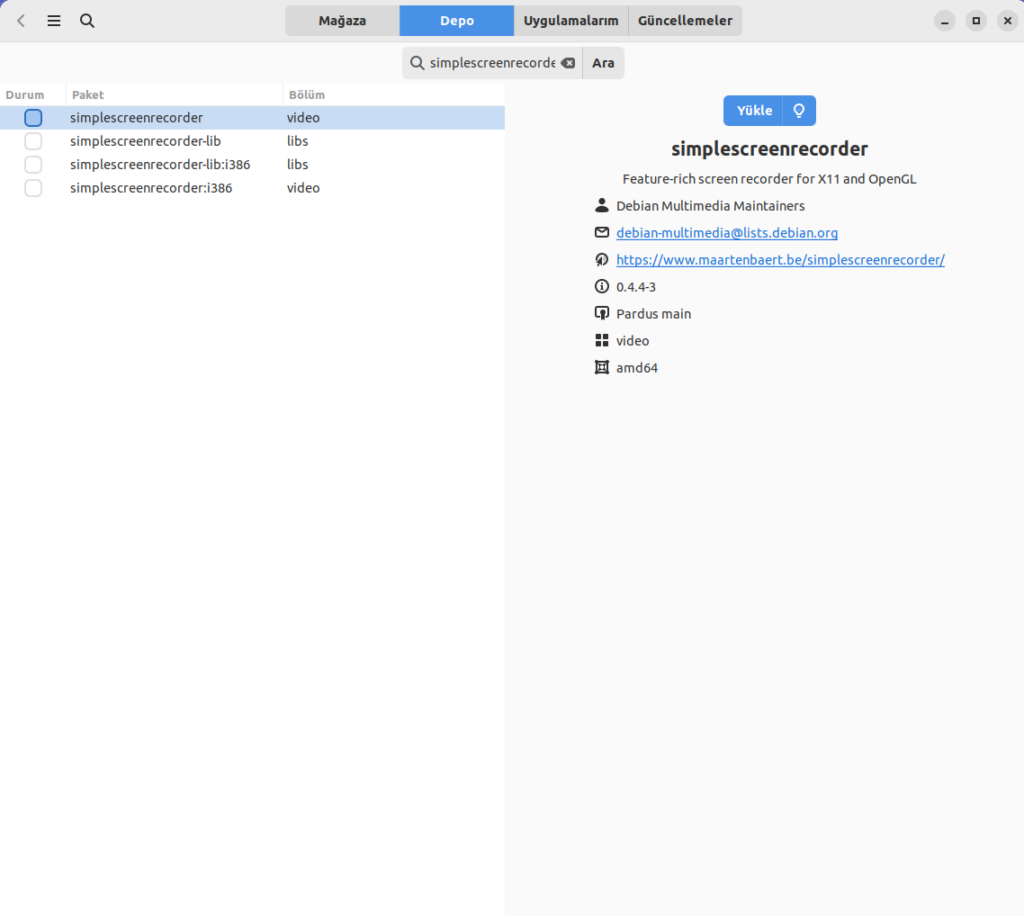Click the simplescreenrecorder title heading
Image resolution: width=1024 pixels, height=916 pixels.
click(769, 149)
